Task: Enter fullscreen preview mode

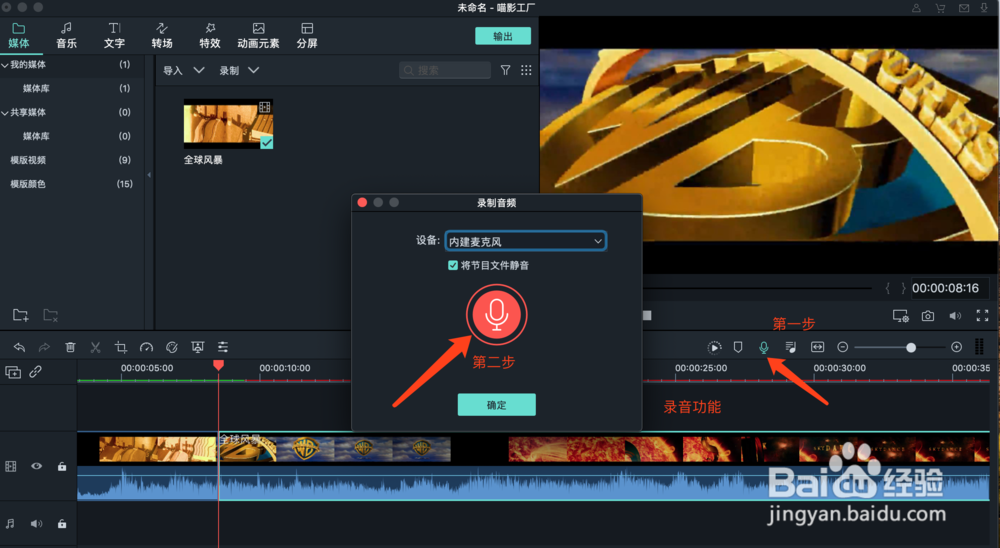Action: click(982, 315)
